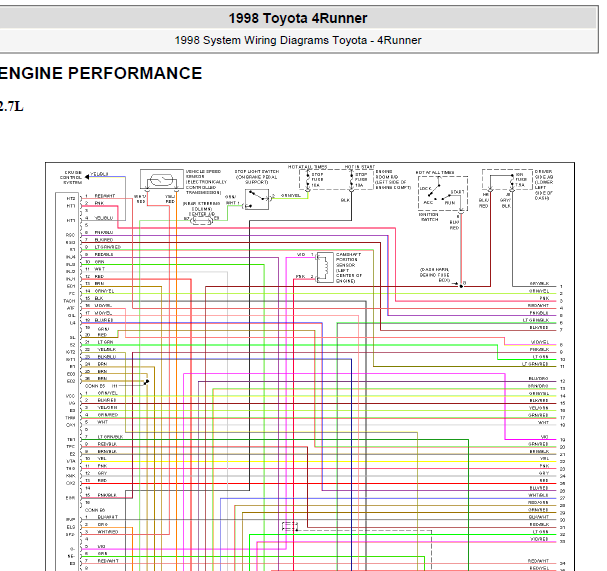The width and height of the screenshot is (607, 571).
Task: Click the splice dot near CONN E5
Action: pyautogui.click(x=147, y=382)
